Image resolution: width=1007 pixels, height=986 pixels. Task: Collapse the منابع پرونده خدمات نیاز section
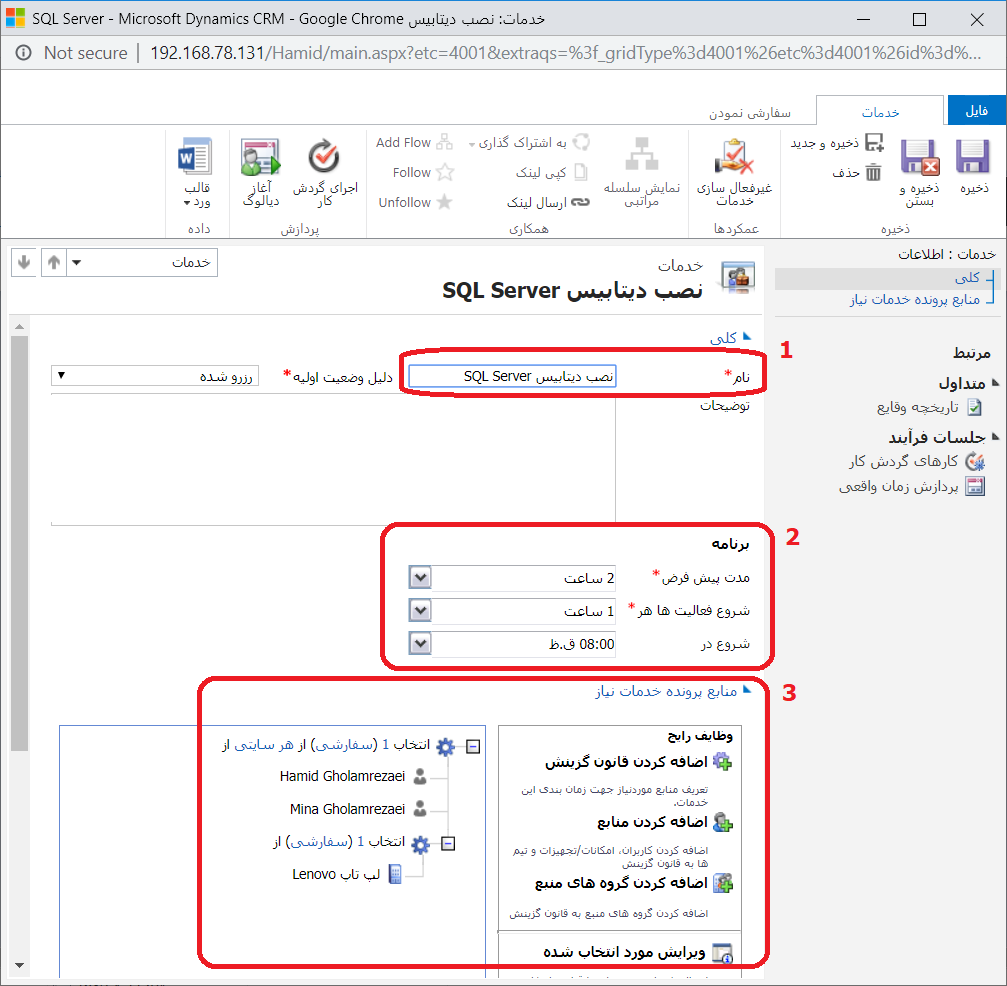coord(747,689)
